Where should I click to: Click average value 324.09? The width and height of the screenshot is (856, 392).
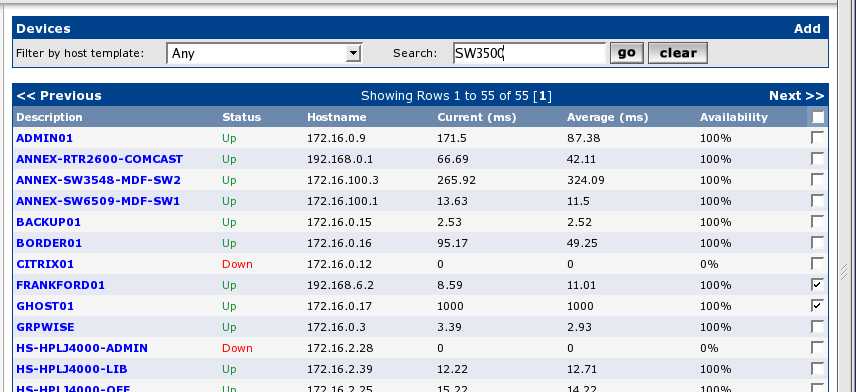(x=585, y=180)
